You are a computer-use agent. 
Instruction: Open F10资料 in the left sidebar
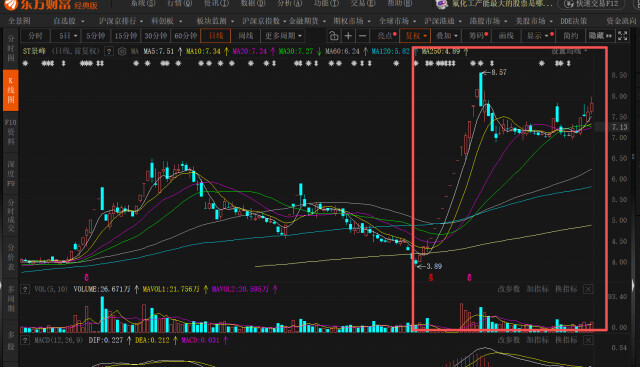(x=11, y=132)
